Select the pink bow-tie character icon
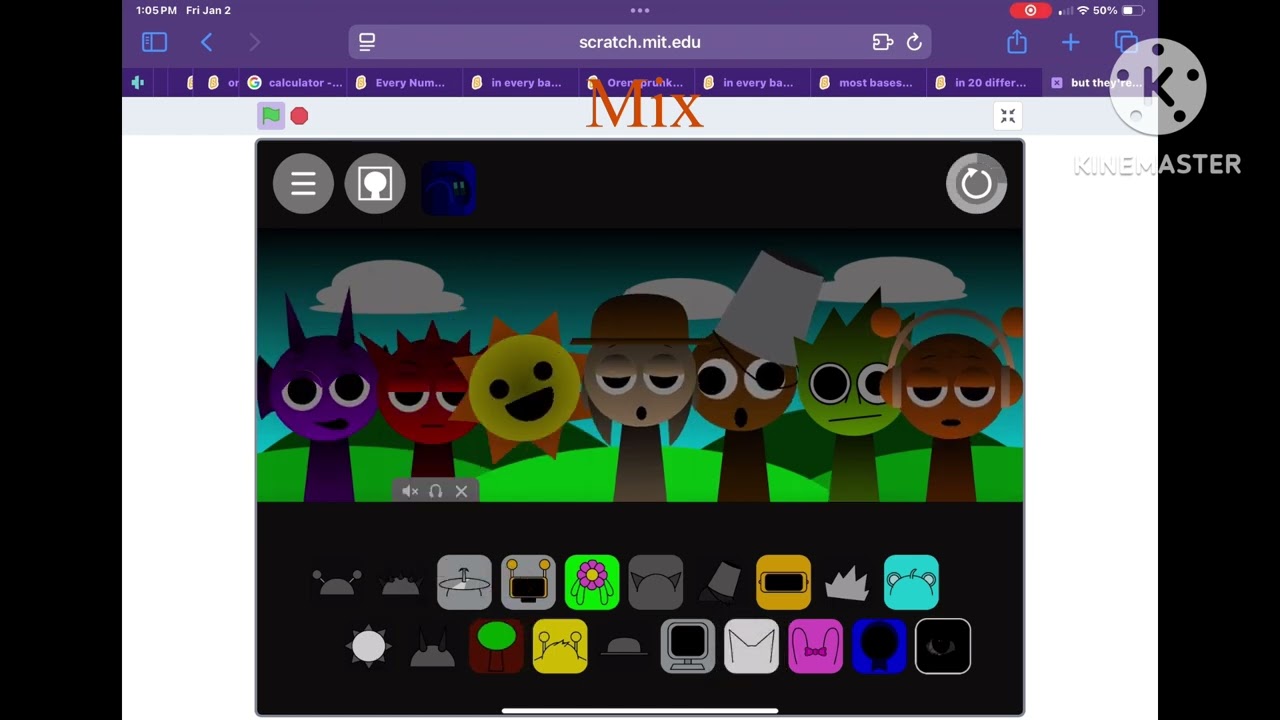Viewport: 1280px width, 720px height. pyautogui.click(x=815, y=646)
